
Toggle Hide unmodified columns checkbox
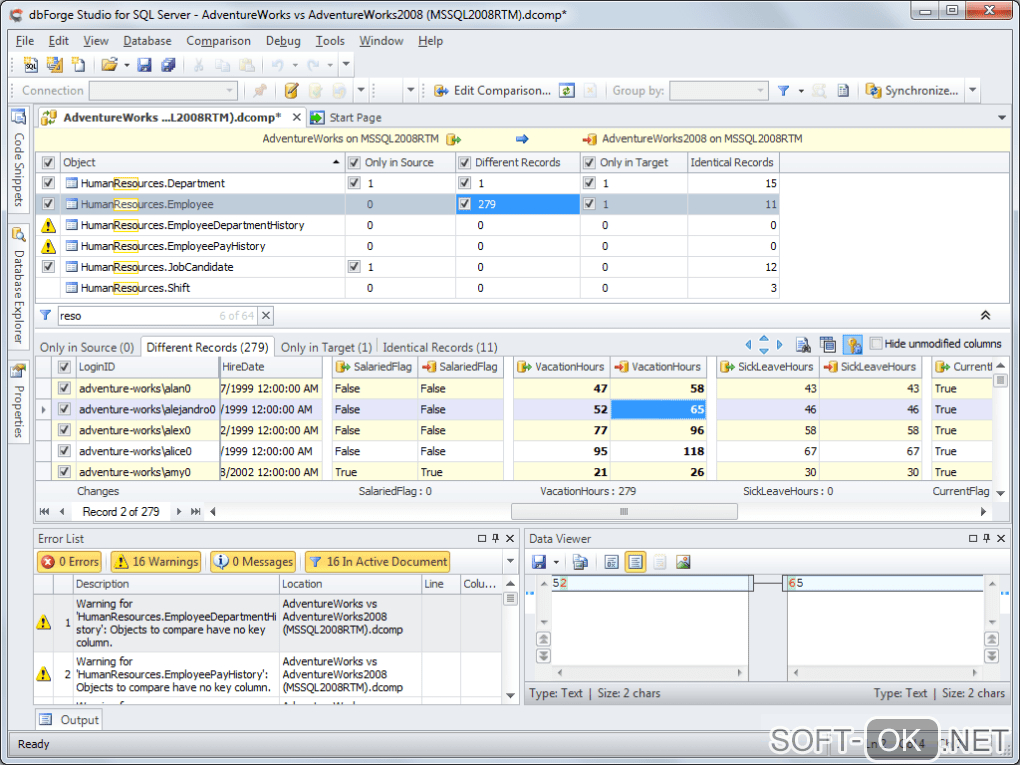876,343
